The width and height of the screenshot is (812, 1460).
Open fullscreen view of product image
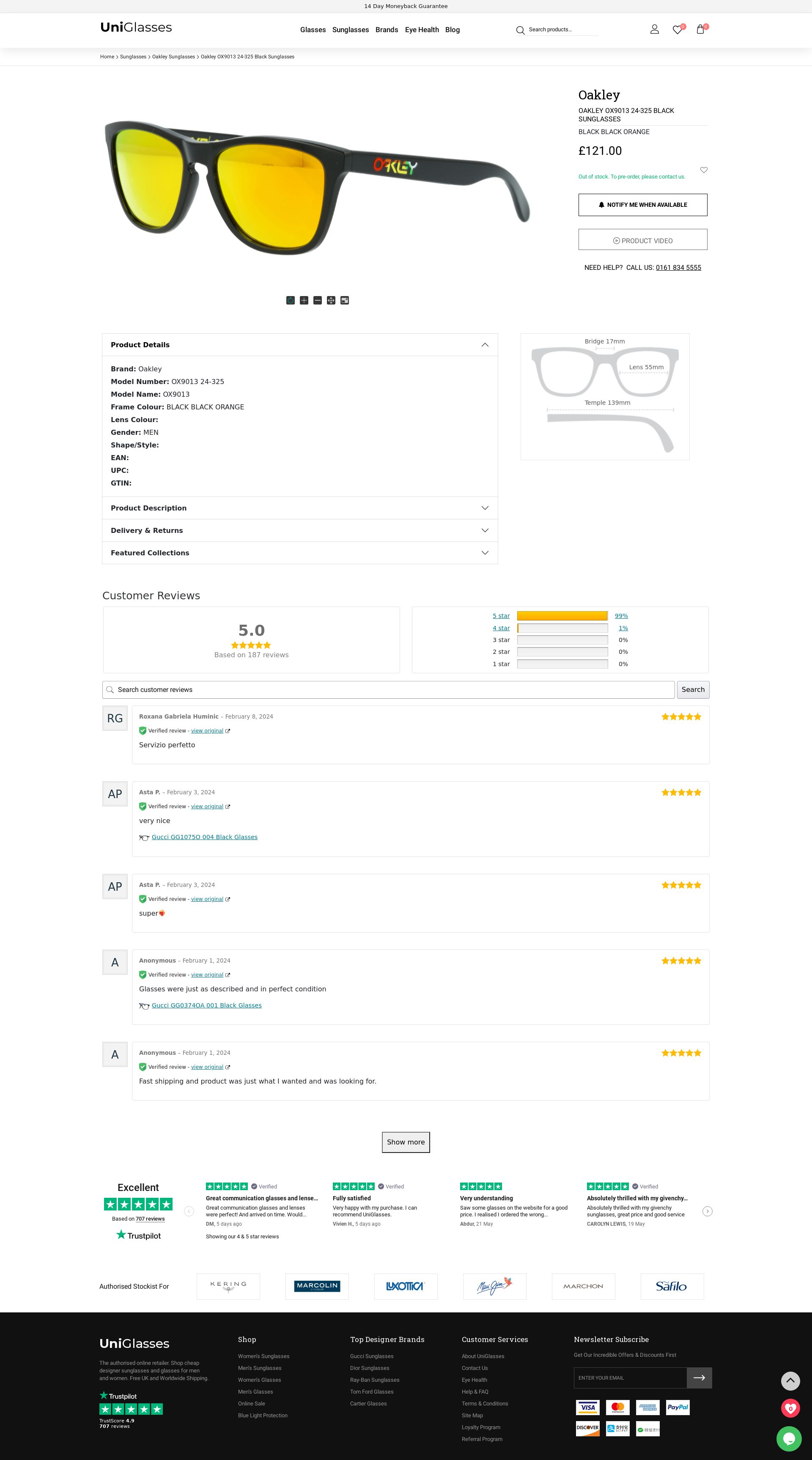pyautogui.click(x=345, y=300)
